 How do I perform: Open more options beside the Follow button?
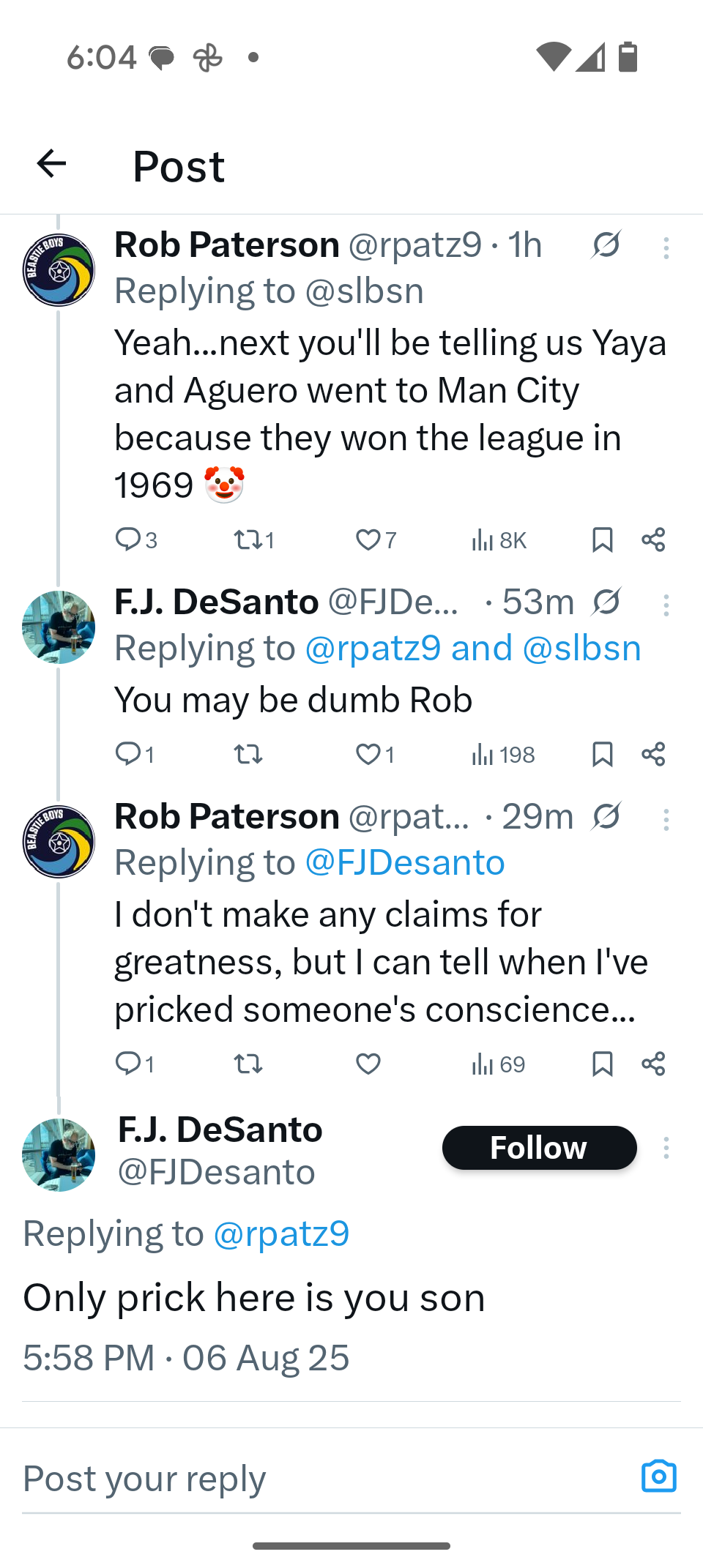click(x=666, y=1148)
